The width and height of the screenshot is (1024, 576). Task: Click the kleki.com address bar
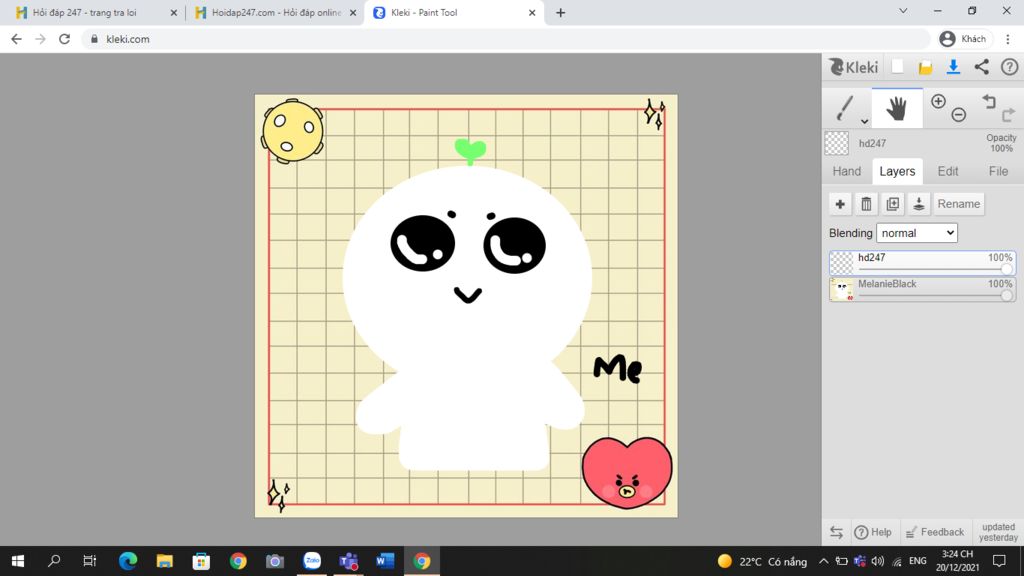pos(506,39)
